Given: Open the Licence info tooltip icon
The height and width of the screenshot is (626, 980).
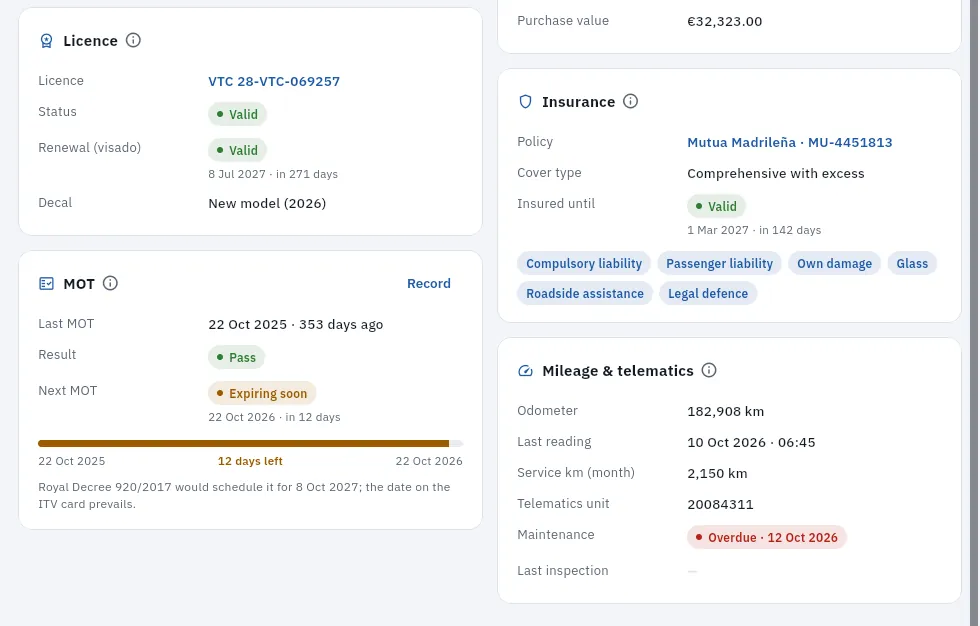Looking at the screenshot, I should click(133, 41).
